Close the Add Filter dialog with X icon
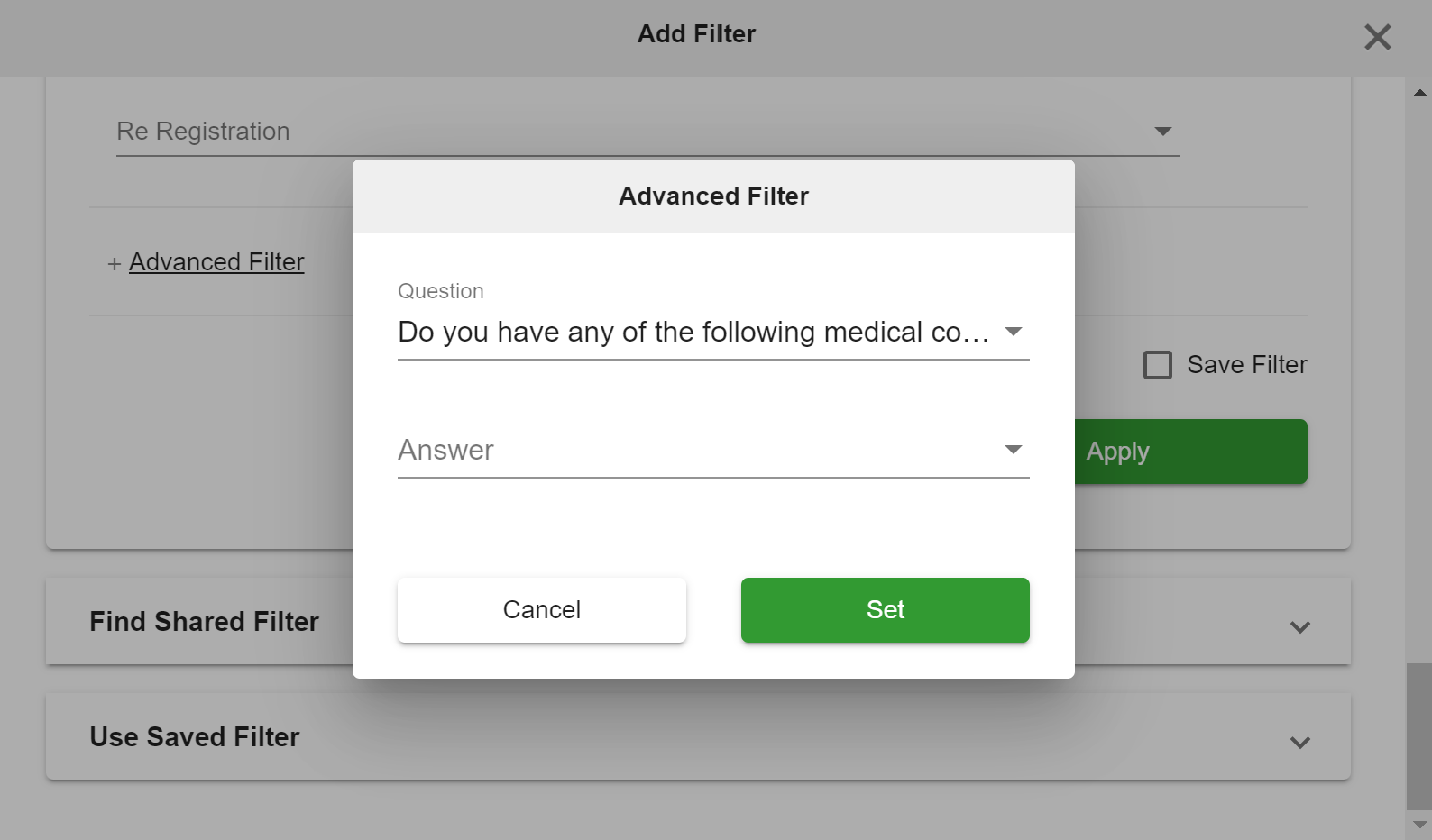Image resolution: width=1432 pixels, height=840 pixels. click(1377, 37)
